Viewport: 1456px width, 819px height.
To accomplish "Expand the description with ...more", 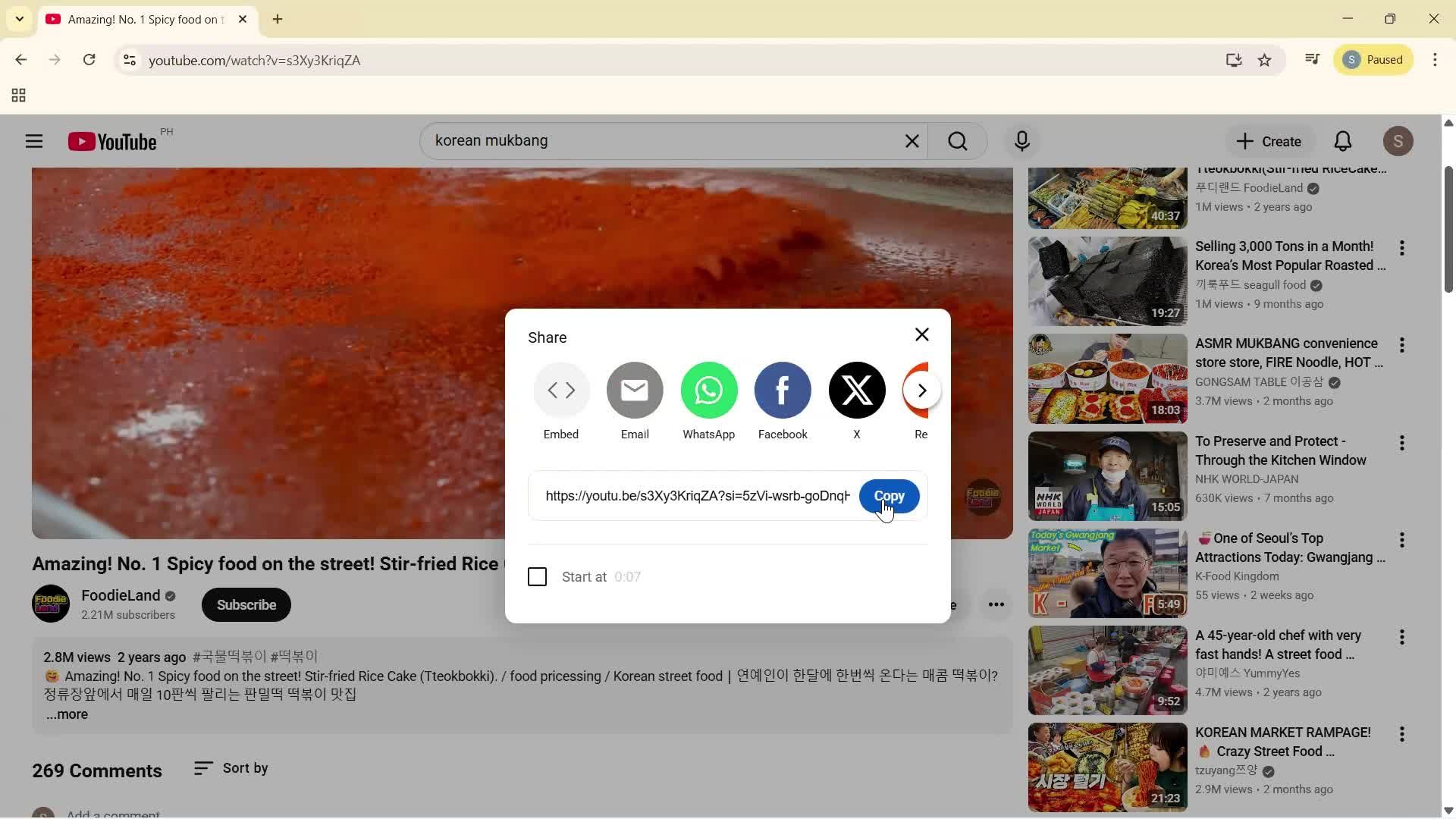I will [x=66, y=714].
